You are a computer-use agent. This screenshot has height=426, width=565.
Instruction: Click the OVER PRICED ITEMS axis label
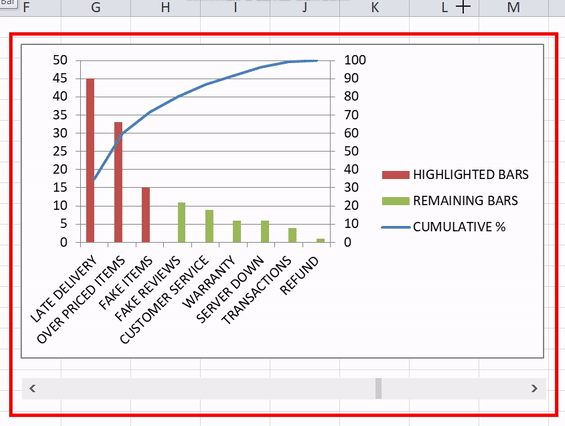coord(81,299)
